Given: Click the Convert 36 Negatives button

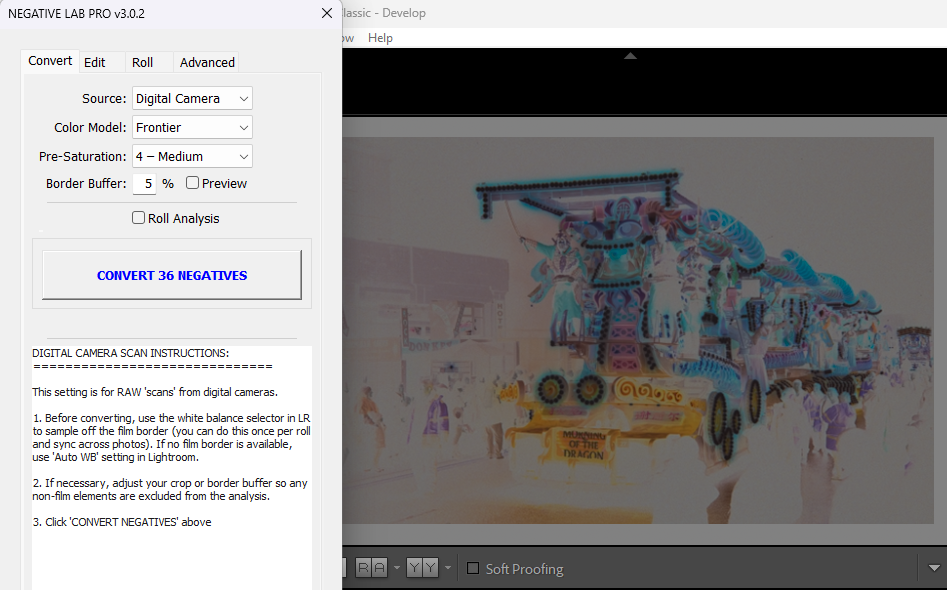Looking at the screenshot, I should point(172,275).
